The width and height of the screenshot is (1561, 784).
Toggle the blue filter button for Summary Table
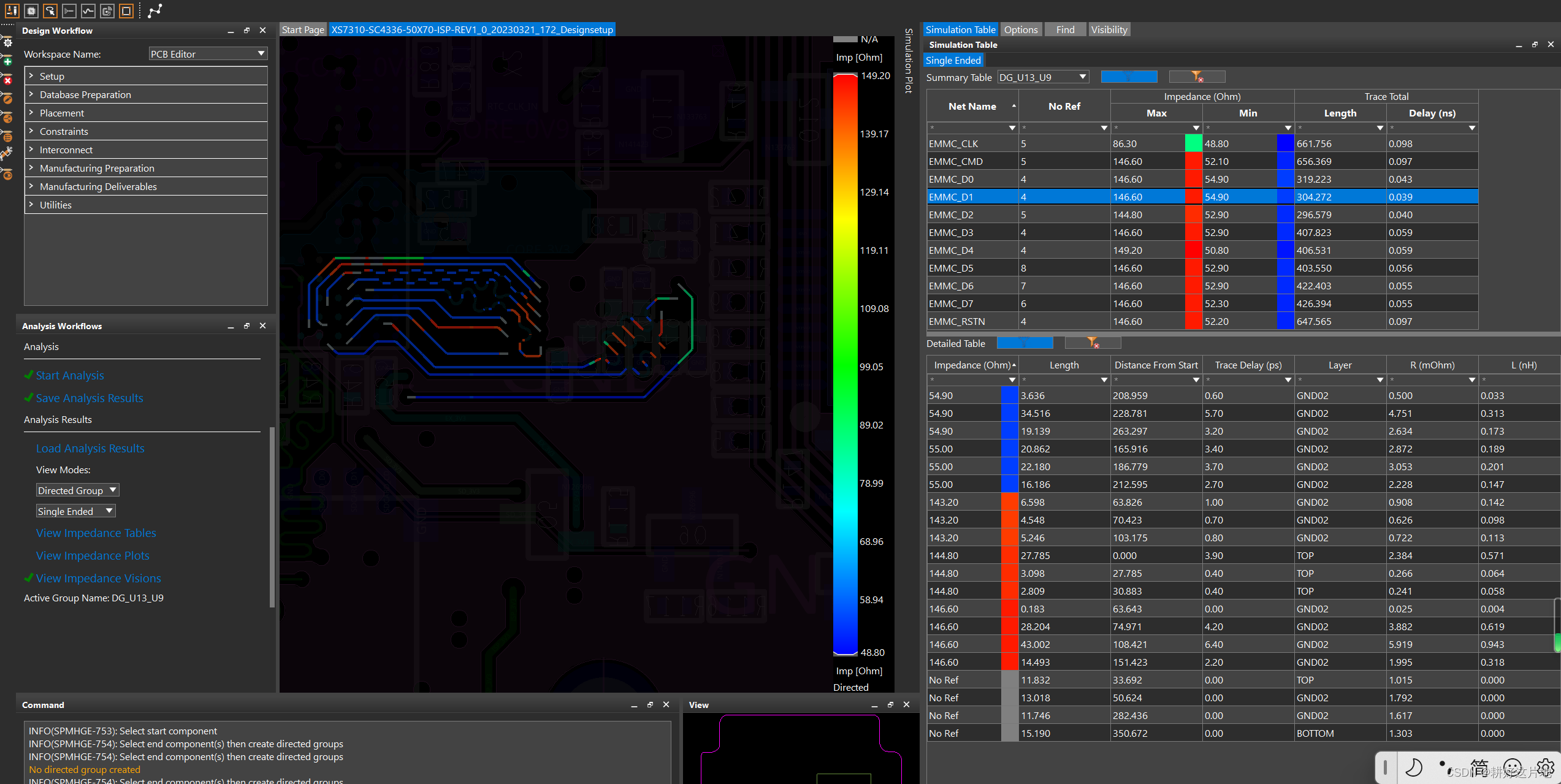1129,77
